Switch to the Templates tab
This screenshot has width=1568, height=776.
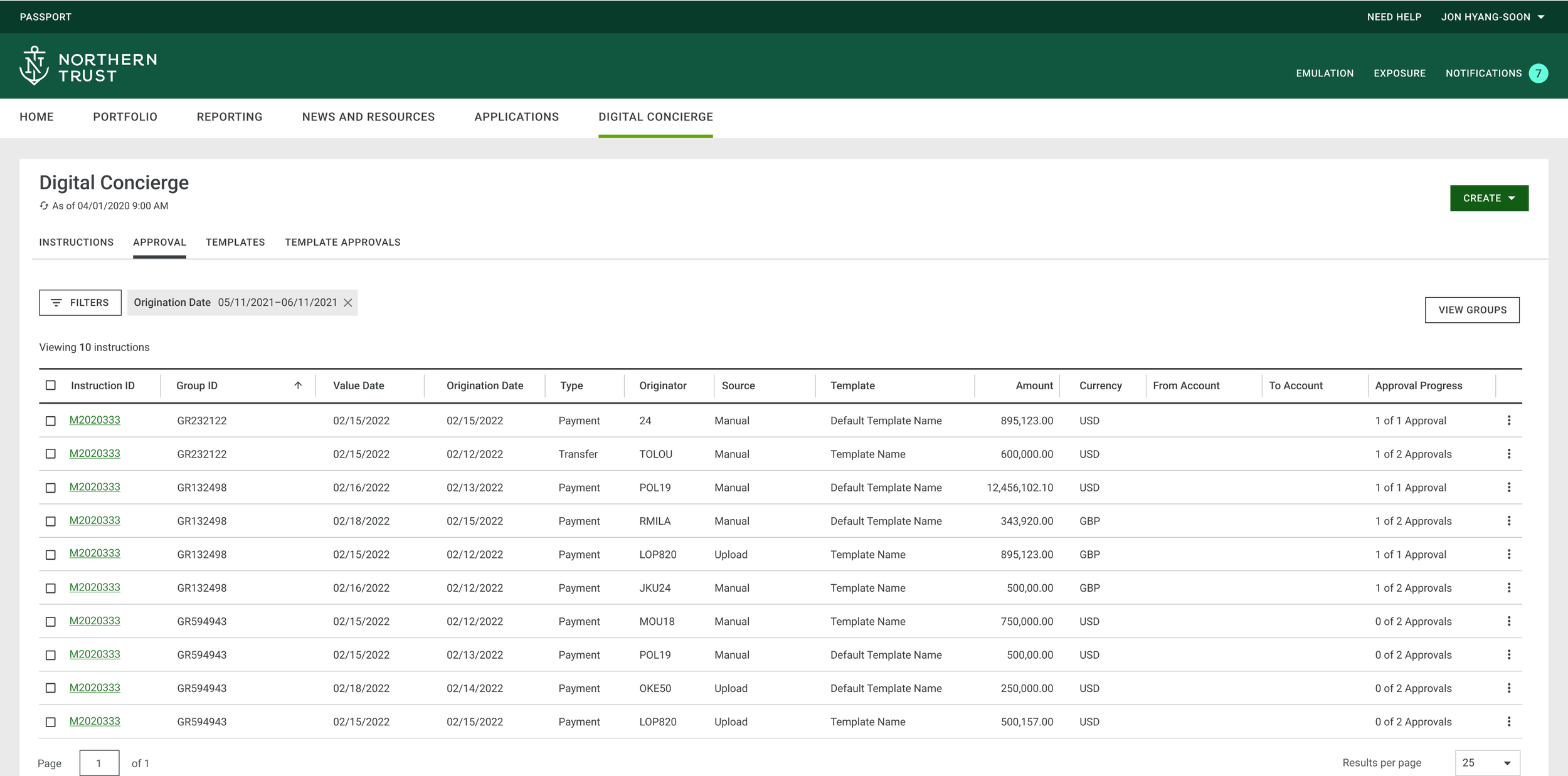(x=235, y=243)
